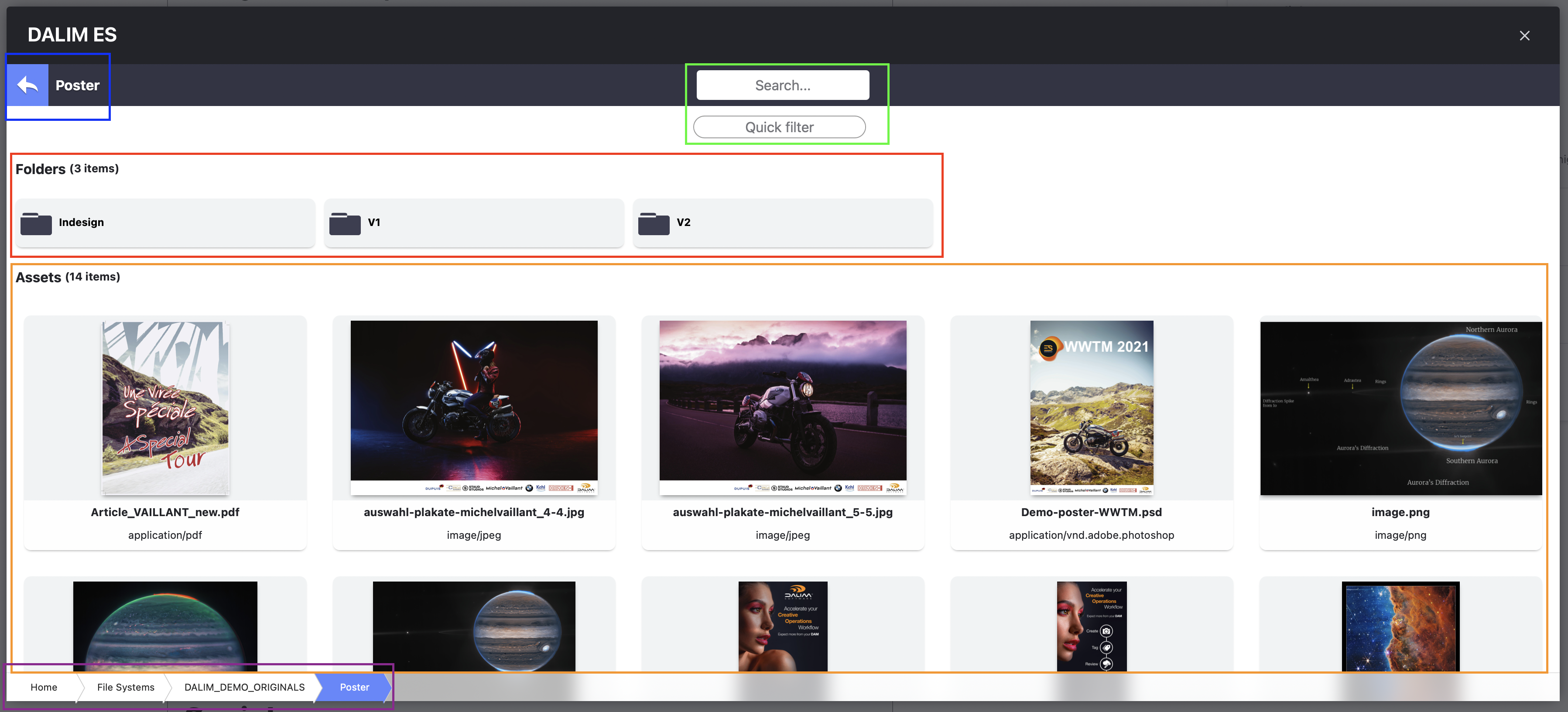Screen dimensions: 1568x712
Task: Click the back arrow icon beside Poster
Action: click(x=27, y=85)
